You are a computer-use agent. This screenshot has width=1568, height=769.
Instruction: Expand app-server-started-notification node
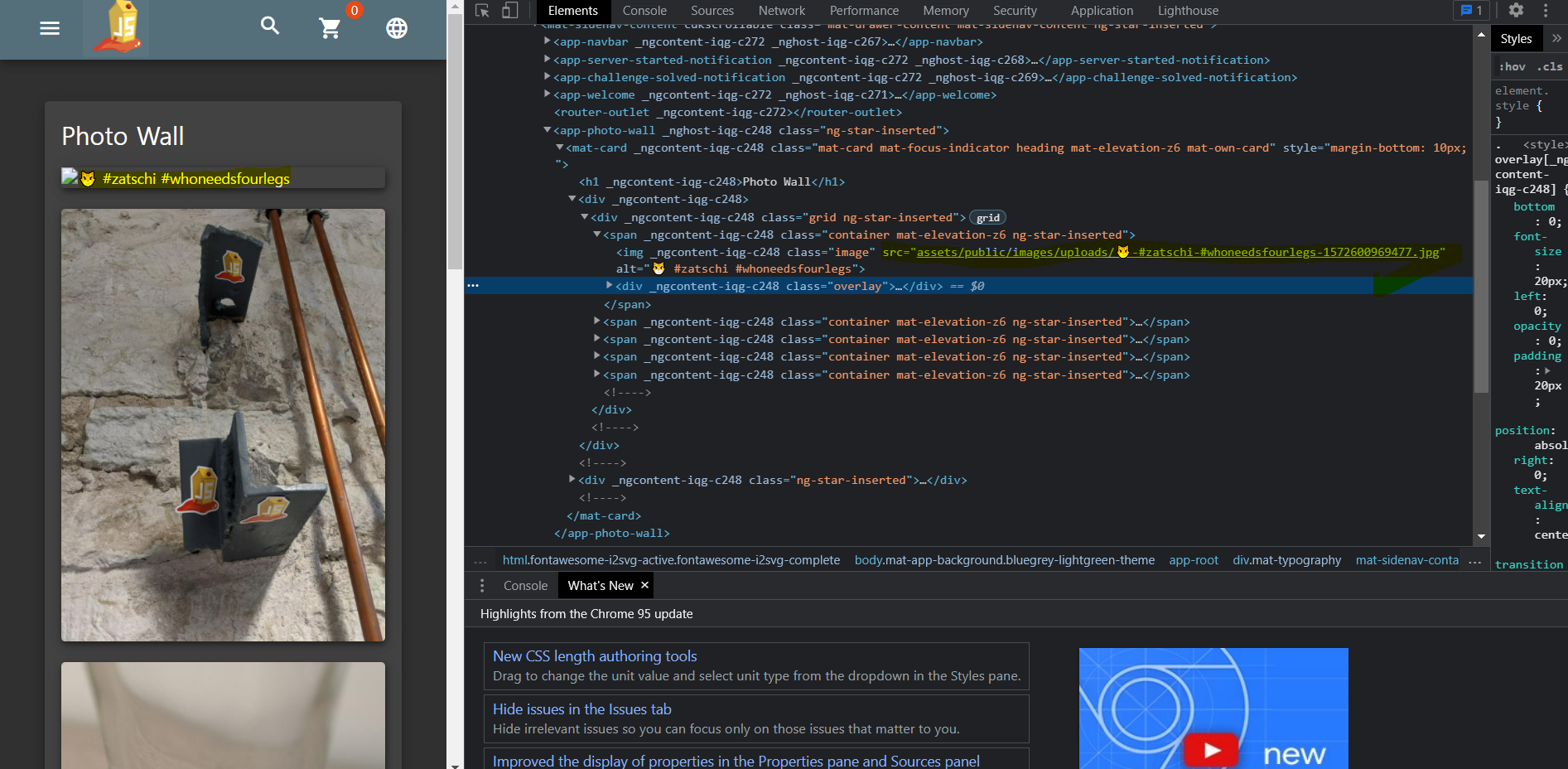pos(547,59)
